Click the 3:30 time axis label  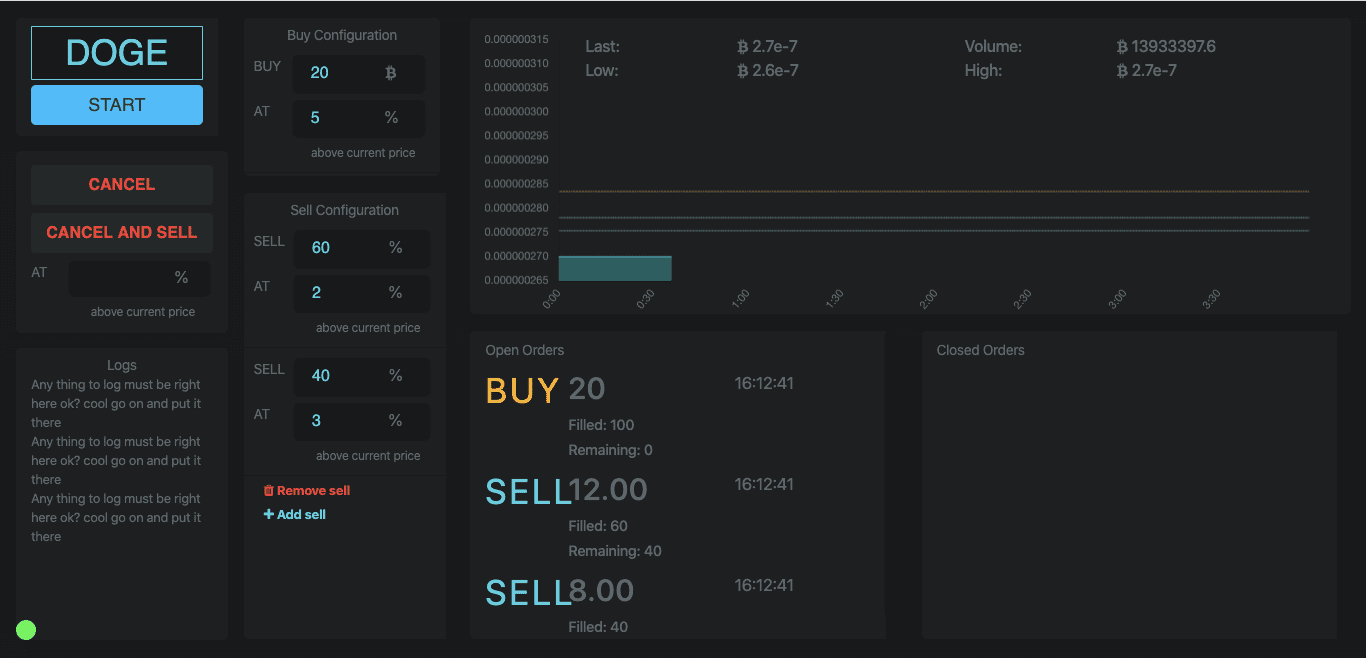pos(1211,298)
